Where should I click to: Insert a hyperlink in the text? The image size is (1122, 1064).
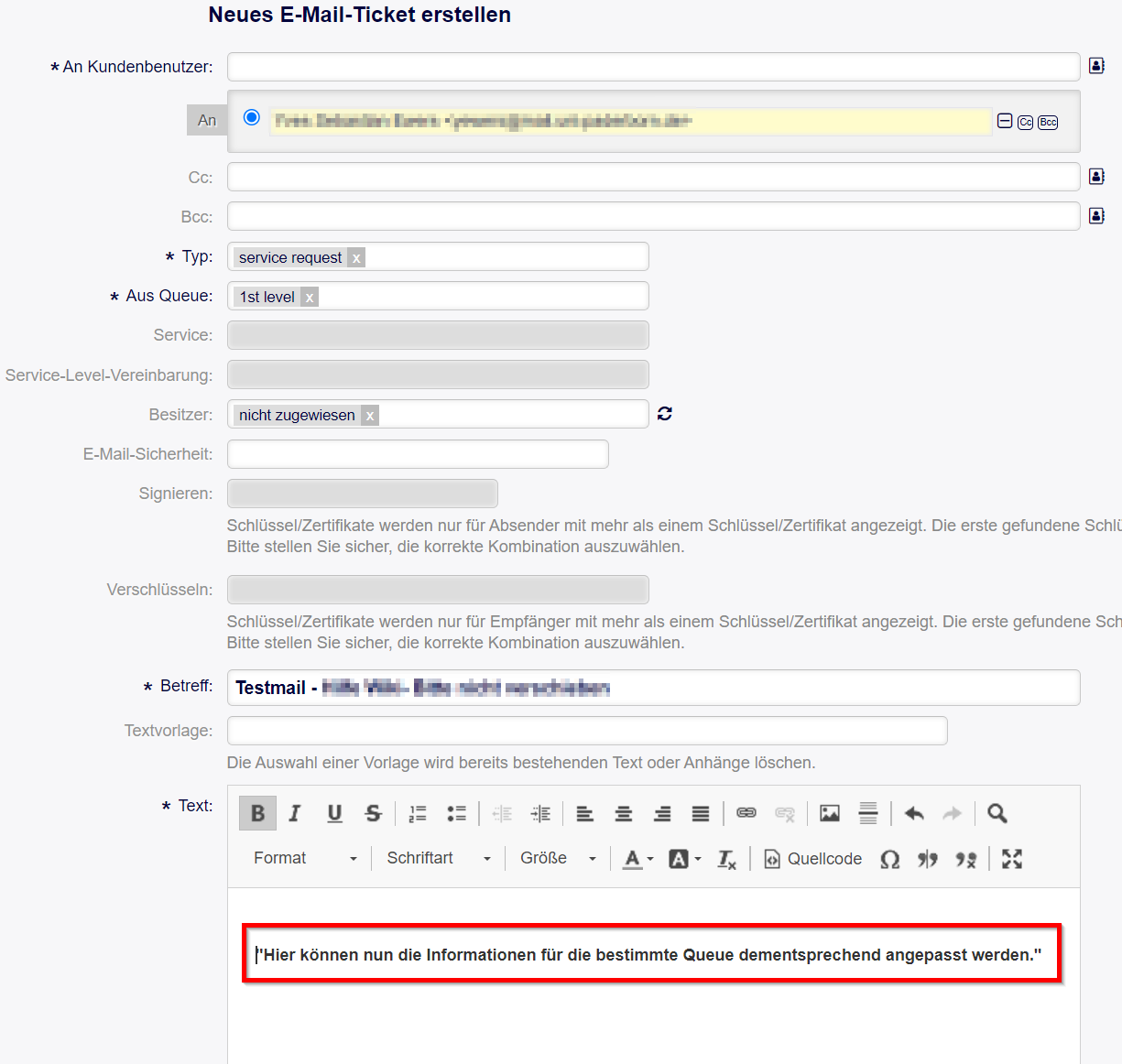coord(746,813)
